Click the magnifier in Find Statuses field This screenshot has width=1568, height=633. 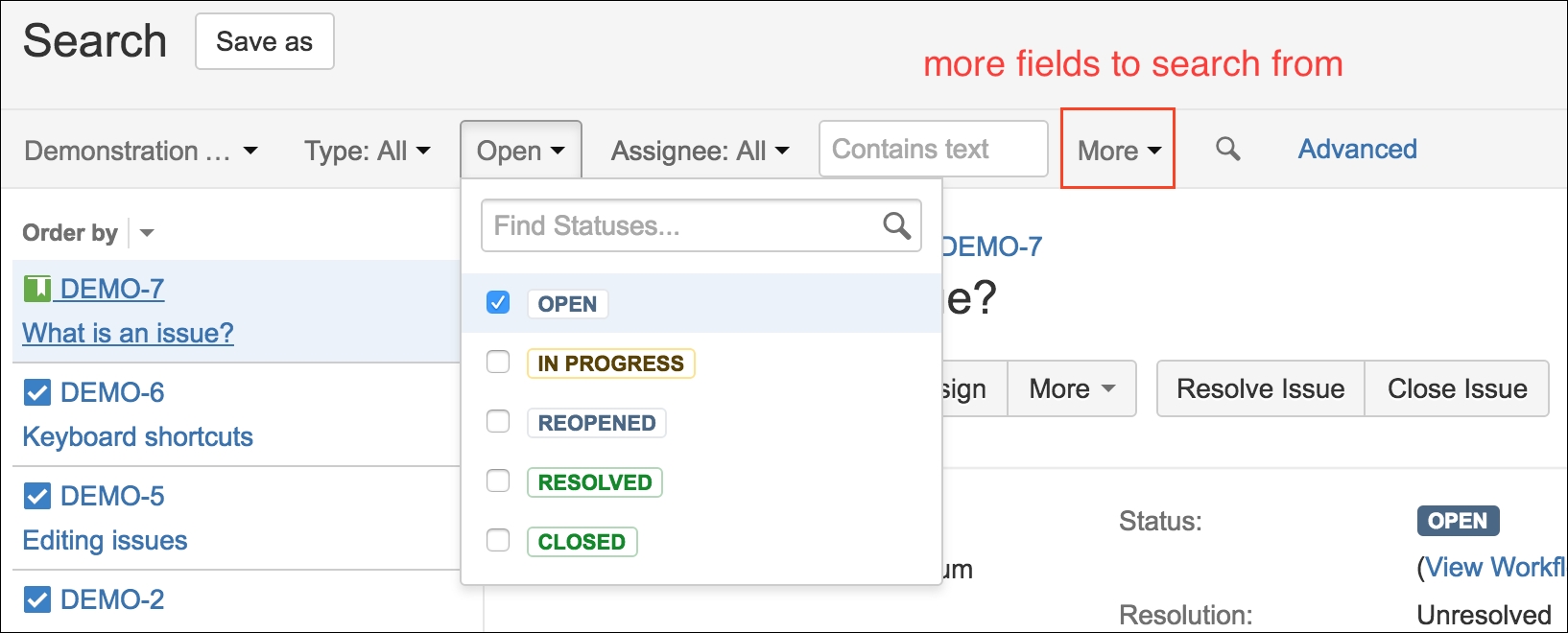(x=896, y=225)
